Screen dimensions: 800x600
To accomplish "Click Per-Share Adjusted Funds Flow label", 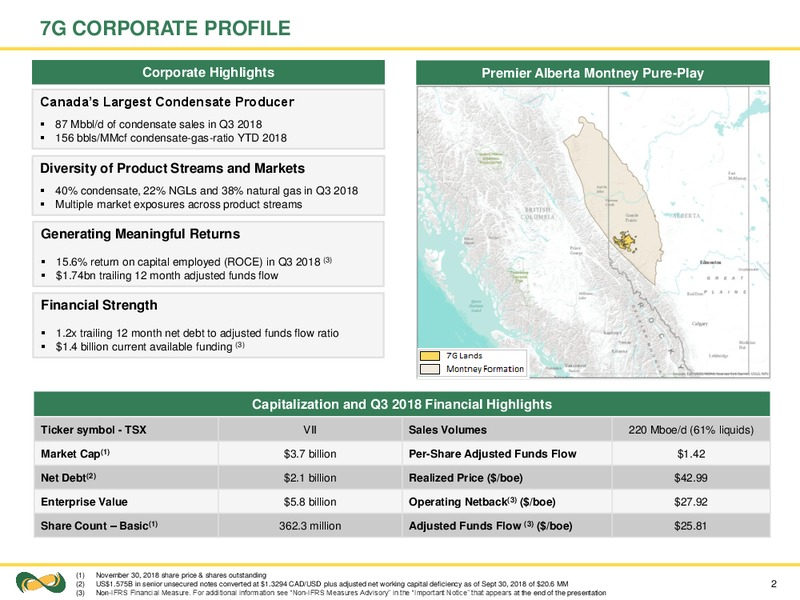I will [507, 454].
